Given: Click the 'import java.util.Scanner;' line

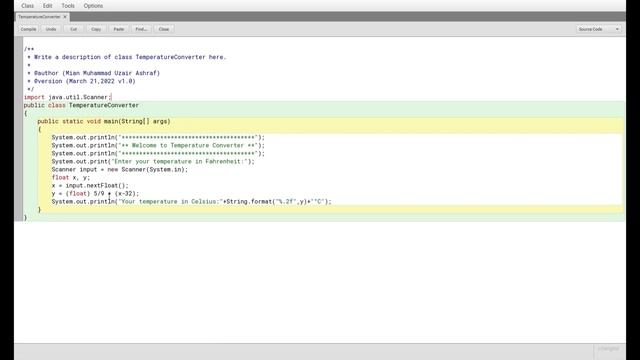Looking at the screenshot, I should pos(67,97).
